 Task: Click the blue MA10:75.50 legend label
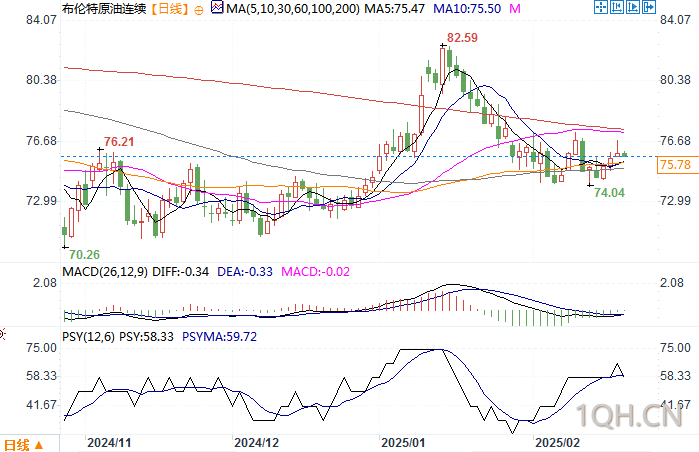tap(467, 8)
